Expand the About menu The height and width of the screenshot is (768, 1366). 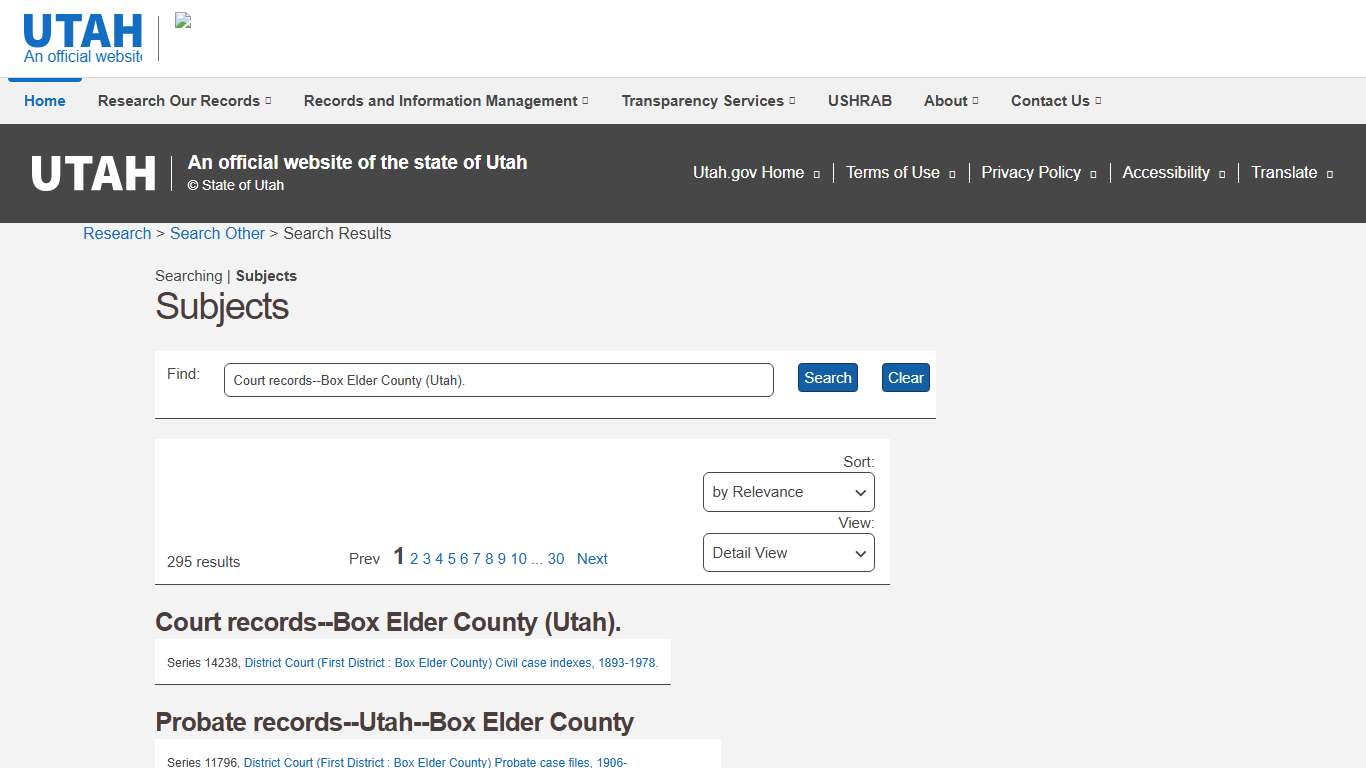pyautogui.click(x=950, y=101)
